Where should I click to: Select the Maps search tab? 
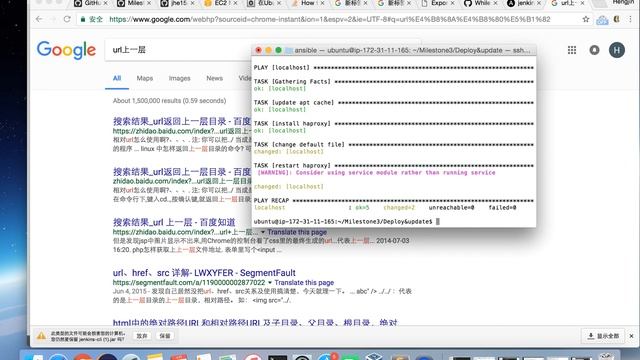144,78
